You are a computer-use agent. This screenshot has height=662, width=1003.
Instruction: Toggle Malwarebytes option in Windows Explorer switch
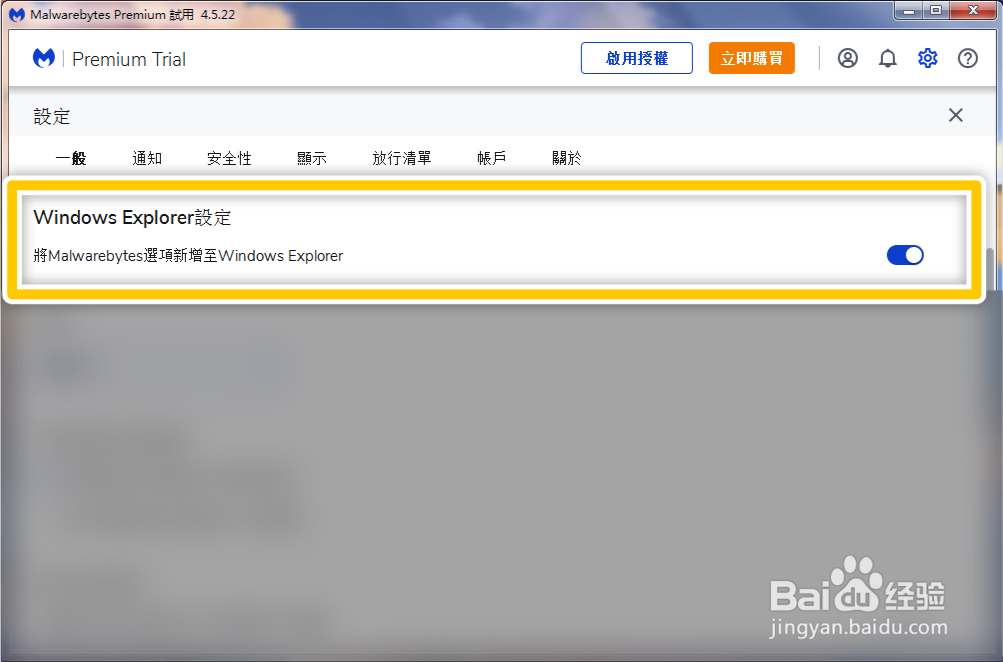click(905, 255)
